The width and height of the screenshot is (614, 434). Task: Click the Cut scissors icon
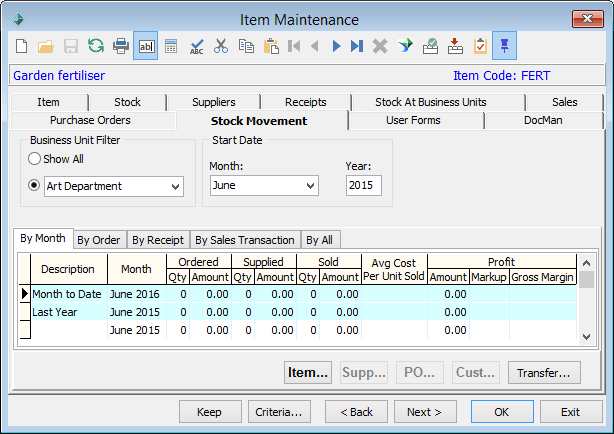point(221,46)
